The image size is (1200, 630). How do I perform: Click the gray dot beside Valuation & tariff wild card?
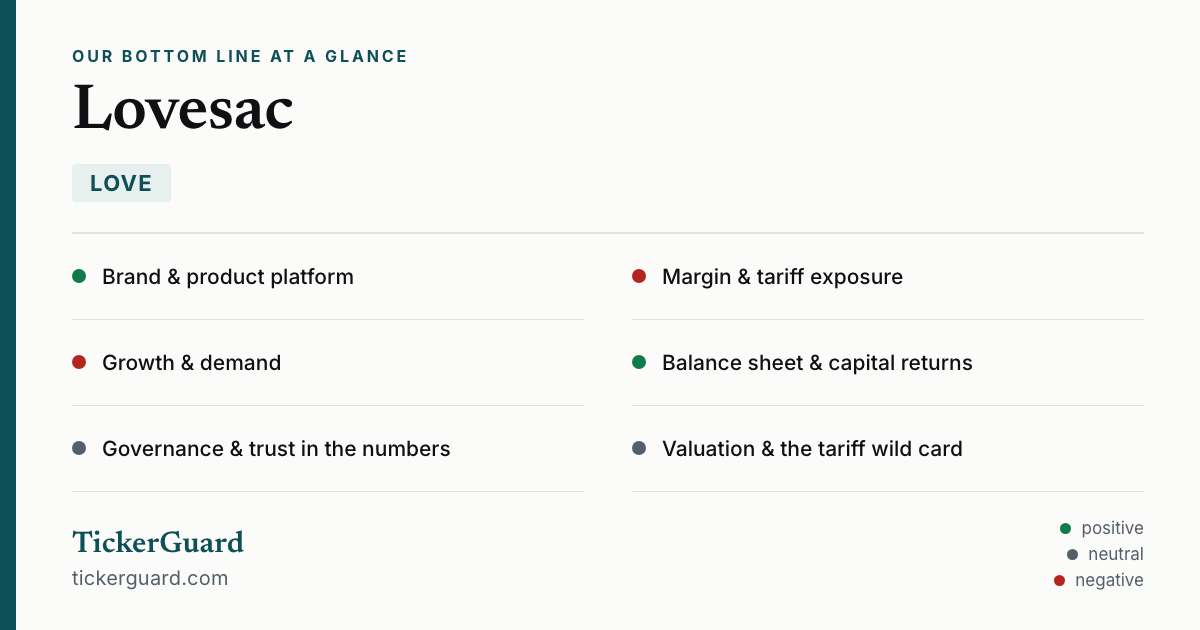click(x=639, y=448)
